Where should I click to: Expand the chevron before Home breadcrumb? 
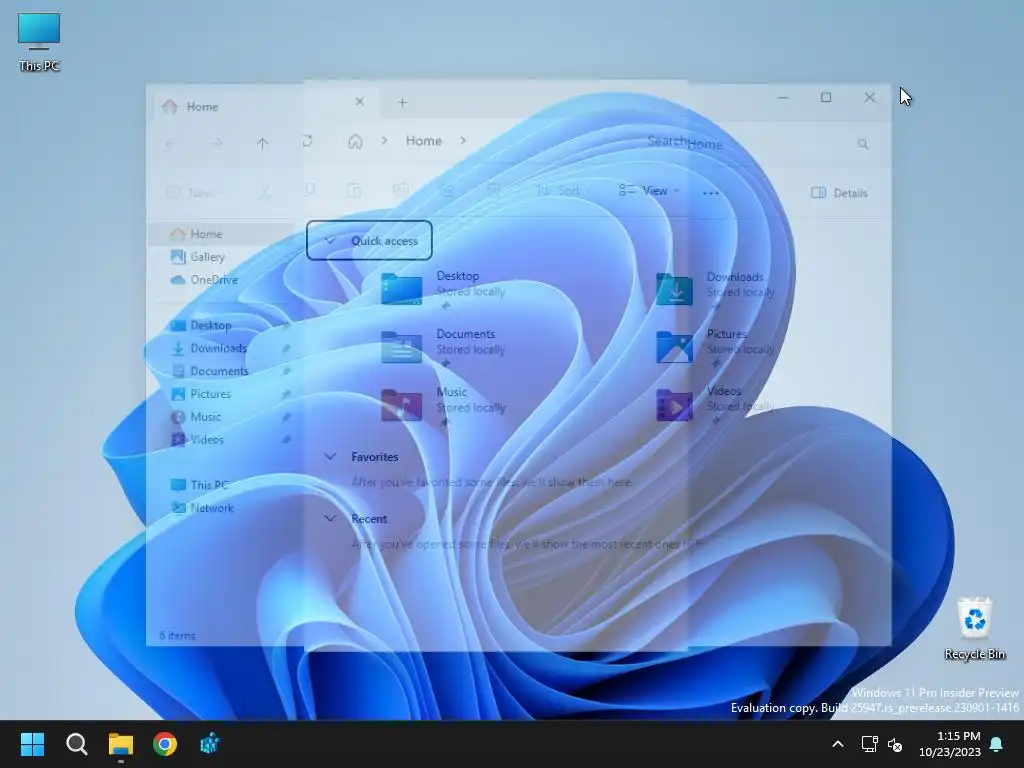[x=385, y=140]
